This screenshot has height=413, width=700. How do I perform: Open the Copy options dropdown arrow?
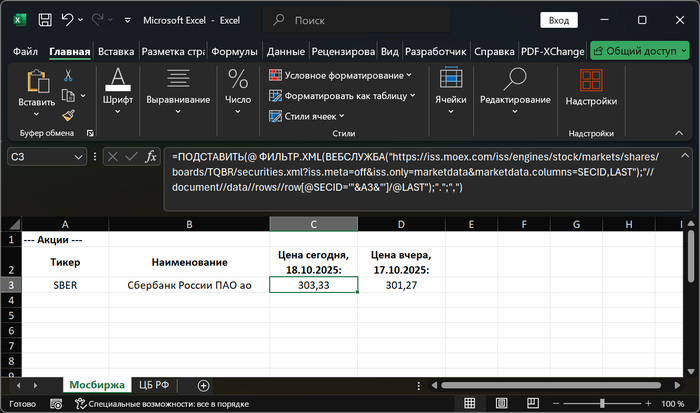pyautogui.click(x=83, y=96)
